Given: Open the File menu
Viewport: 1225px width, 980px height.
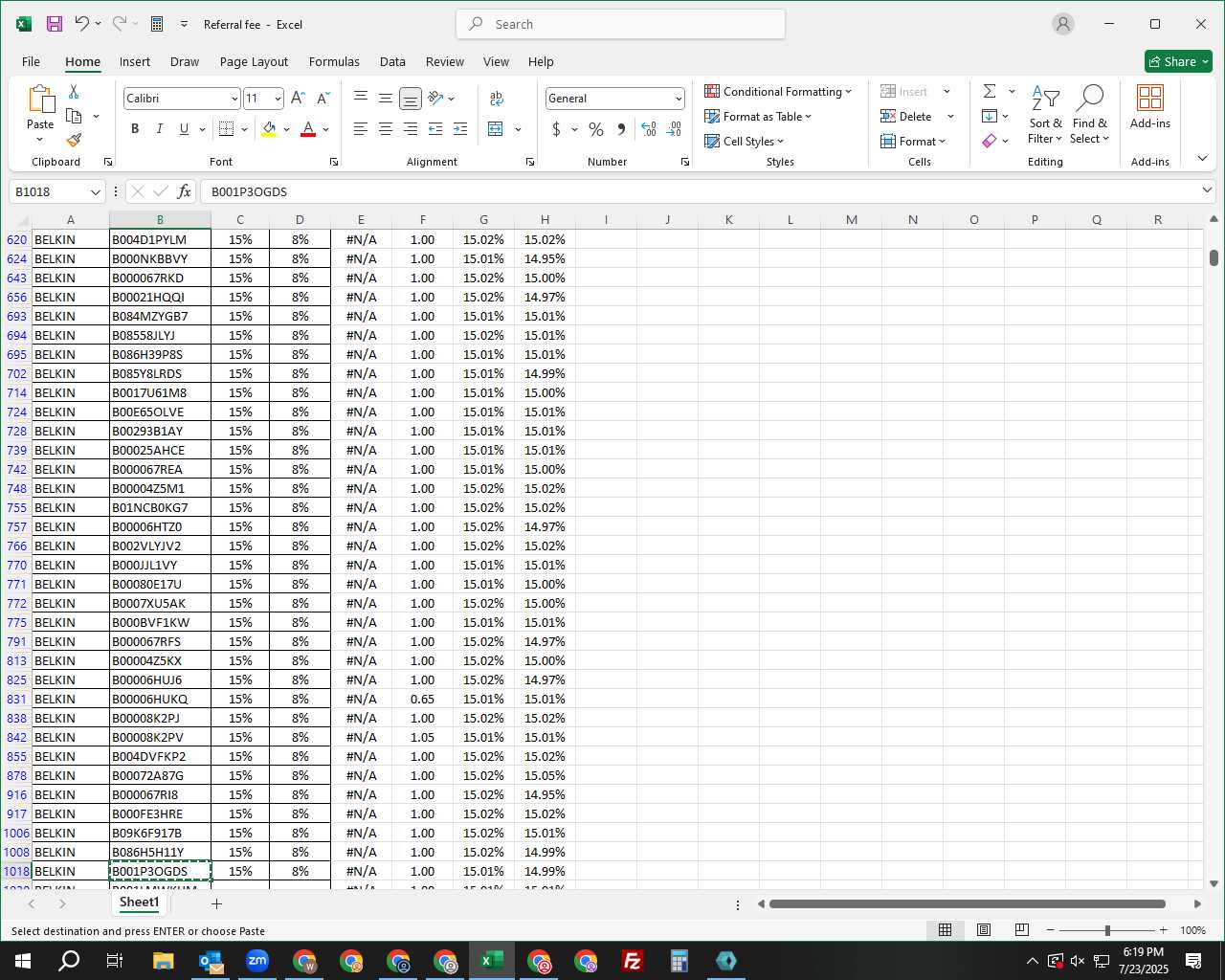Looking at the screenshot, I should click(x=31, y=61).
